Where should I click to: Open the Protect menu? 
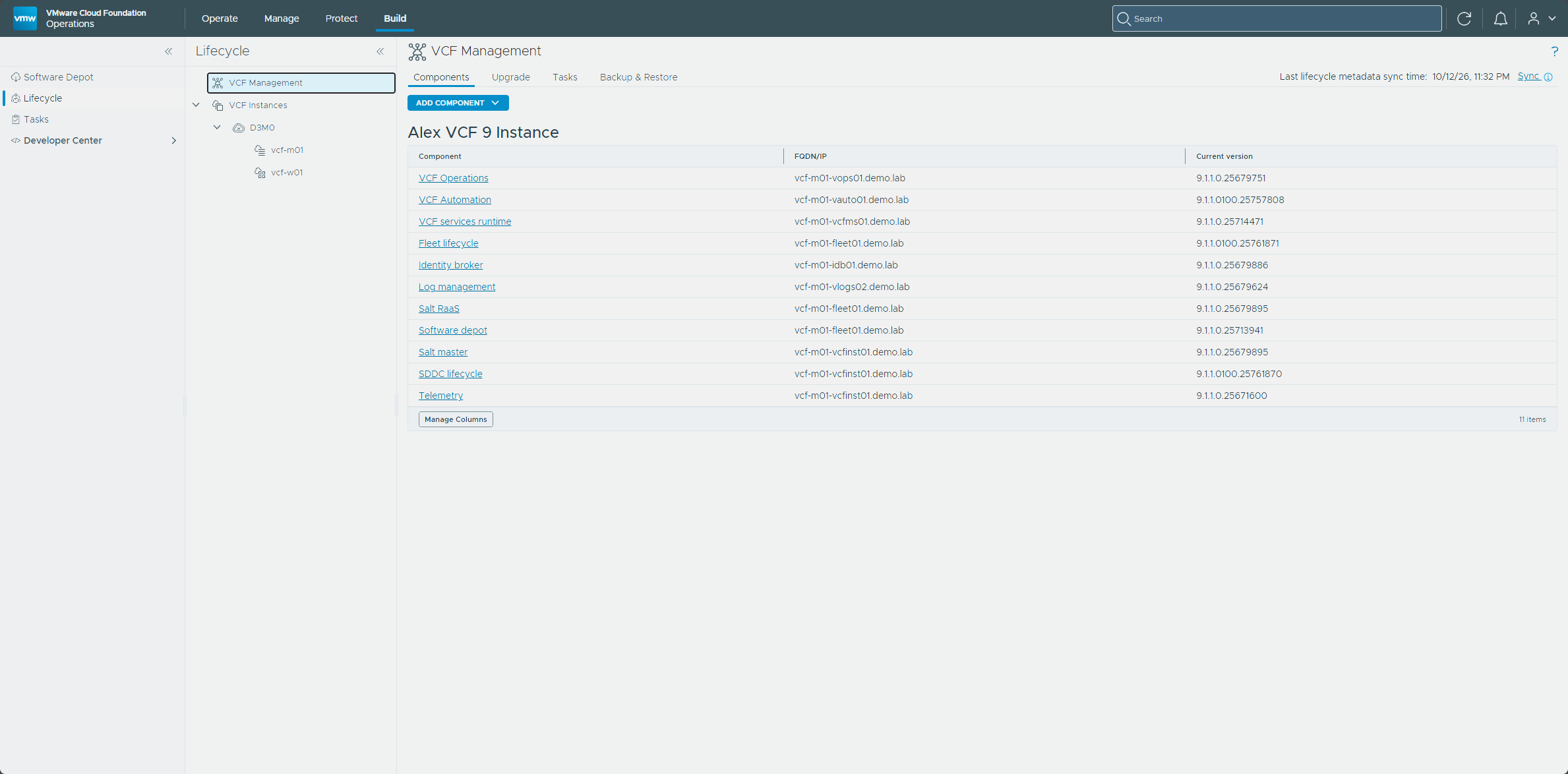[x=342, y=18]
